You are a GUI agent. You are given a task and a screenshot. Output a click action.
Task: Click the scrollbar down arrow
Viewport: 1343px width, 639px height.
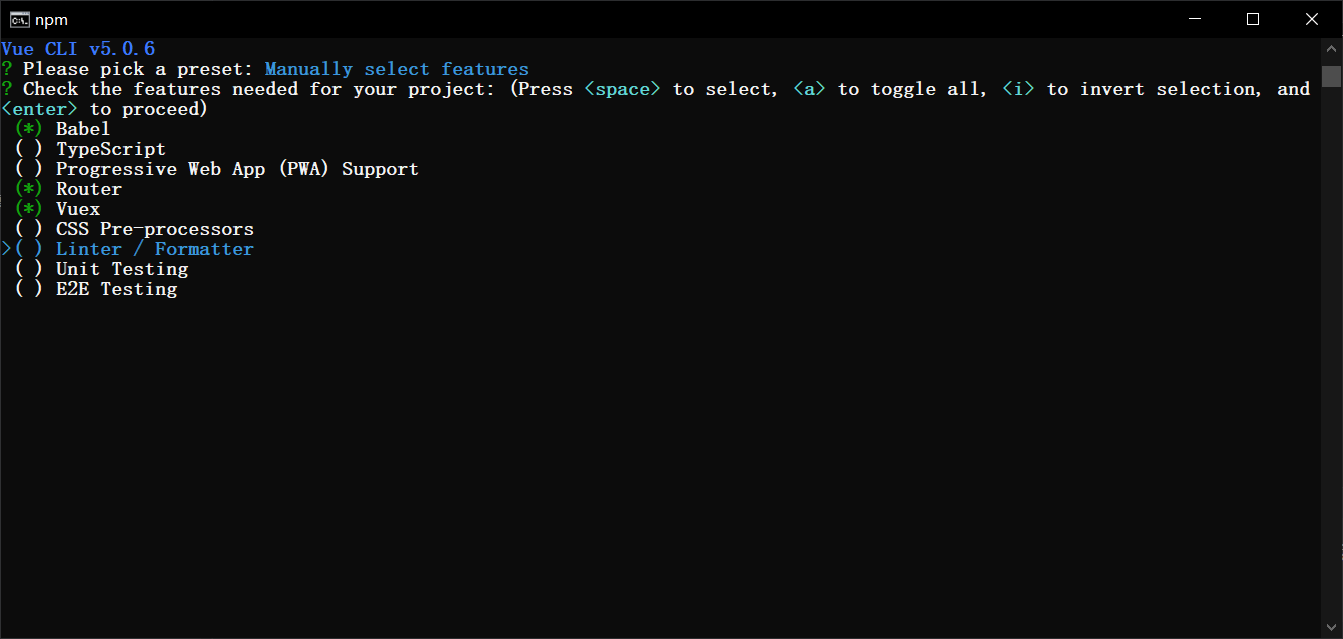click(x=1333, y=628)
